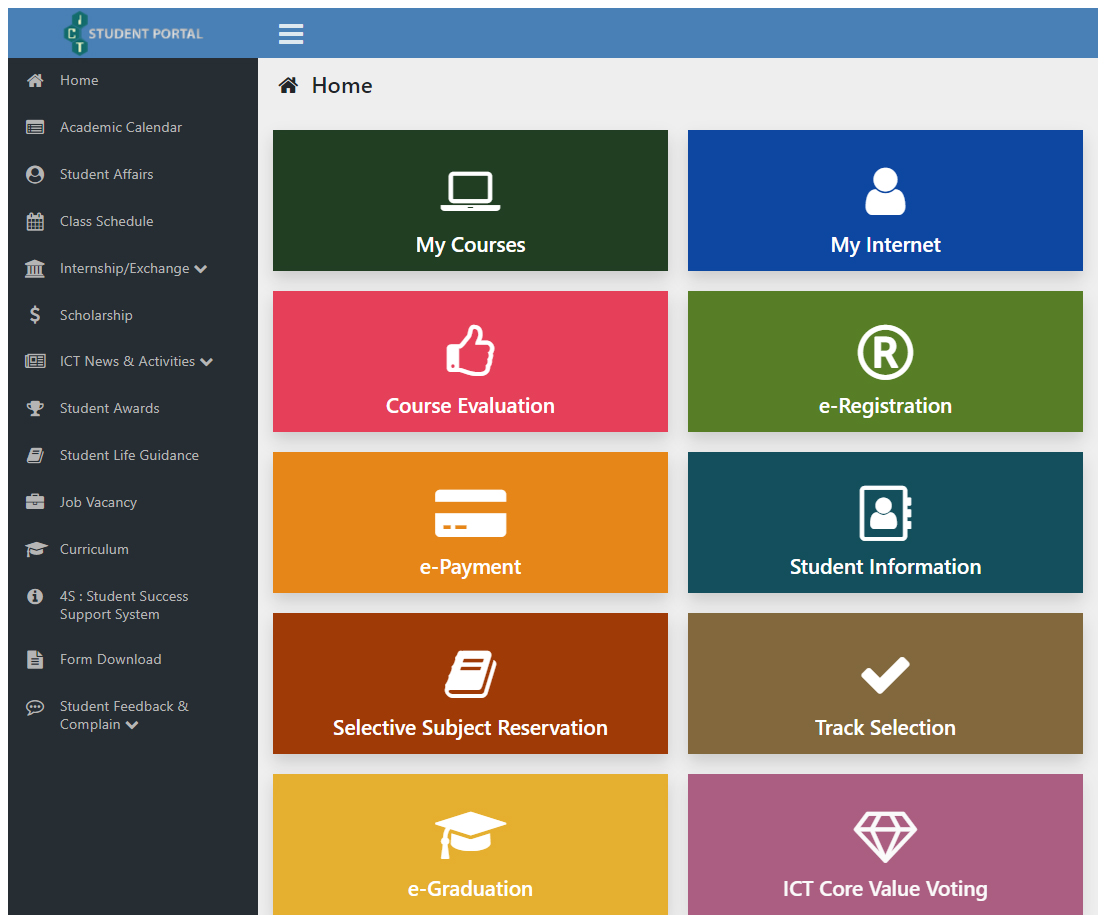
Task: Open the Track Selection tile label
Action: click(x=885, y=727)
